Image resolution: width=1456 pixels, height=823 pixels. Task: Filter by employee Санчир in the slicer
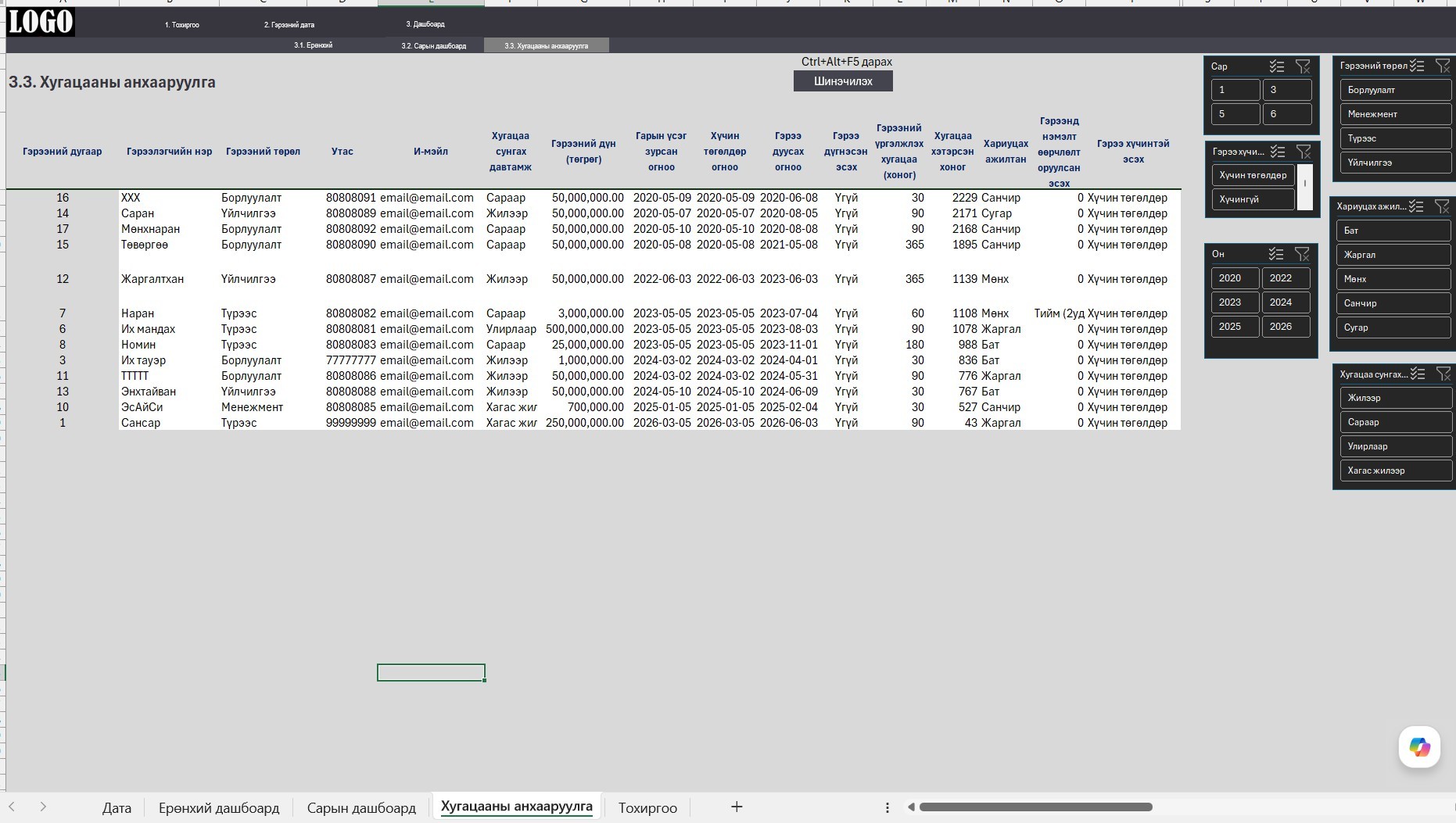pos(1394,303)
